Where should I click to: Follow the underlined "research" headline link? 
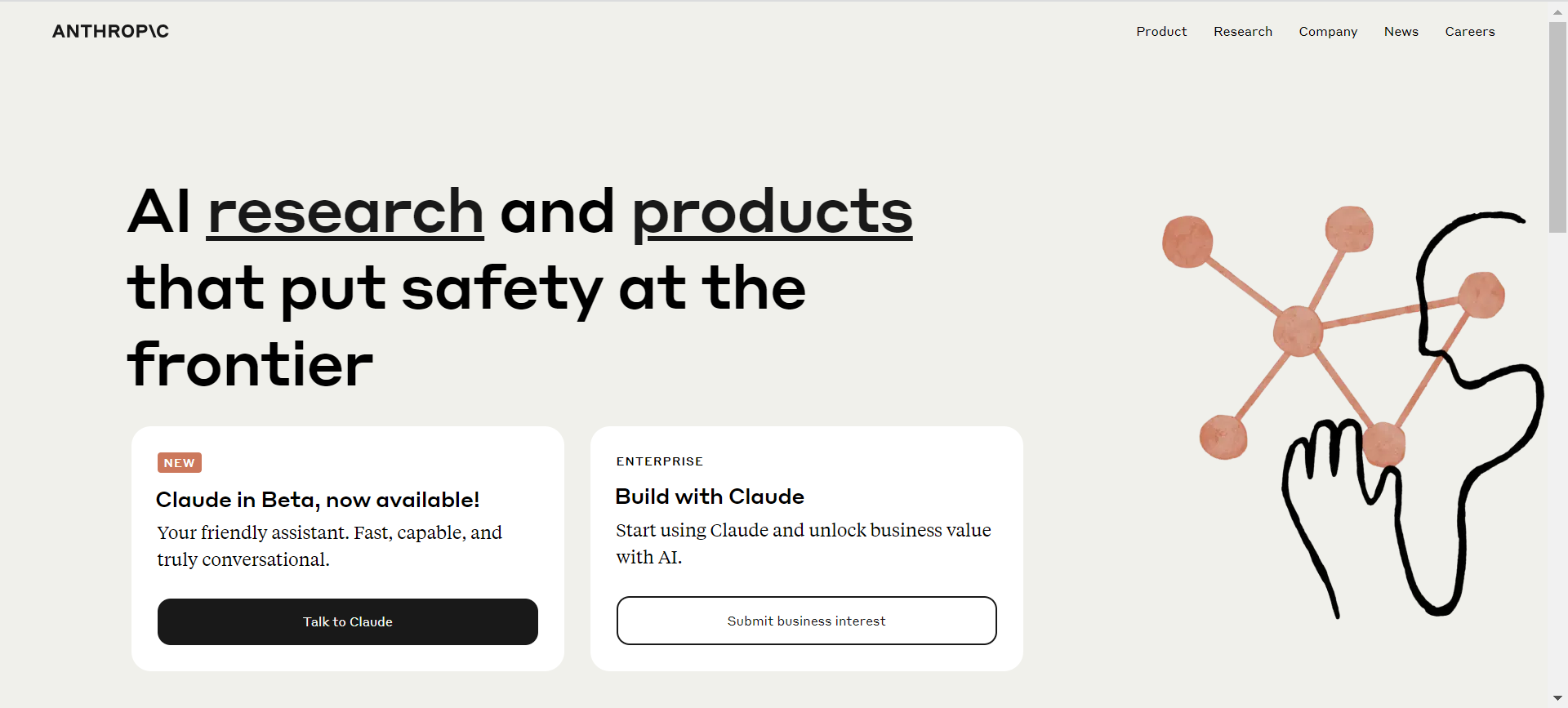click(345, 212)
